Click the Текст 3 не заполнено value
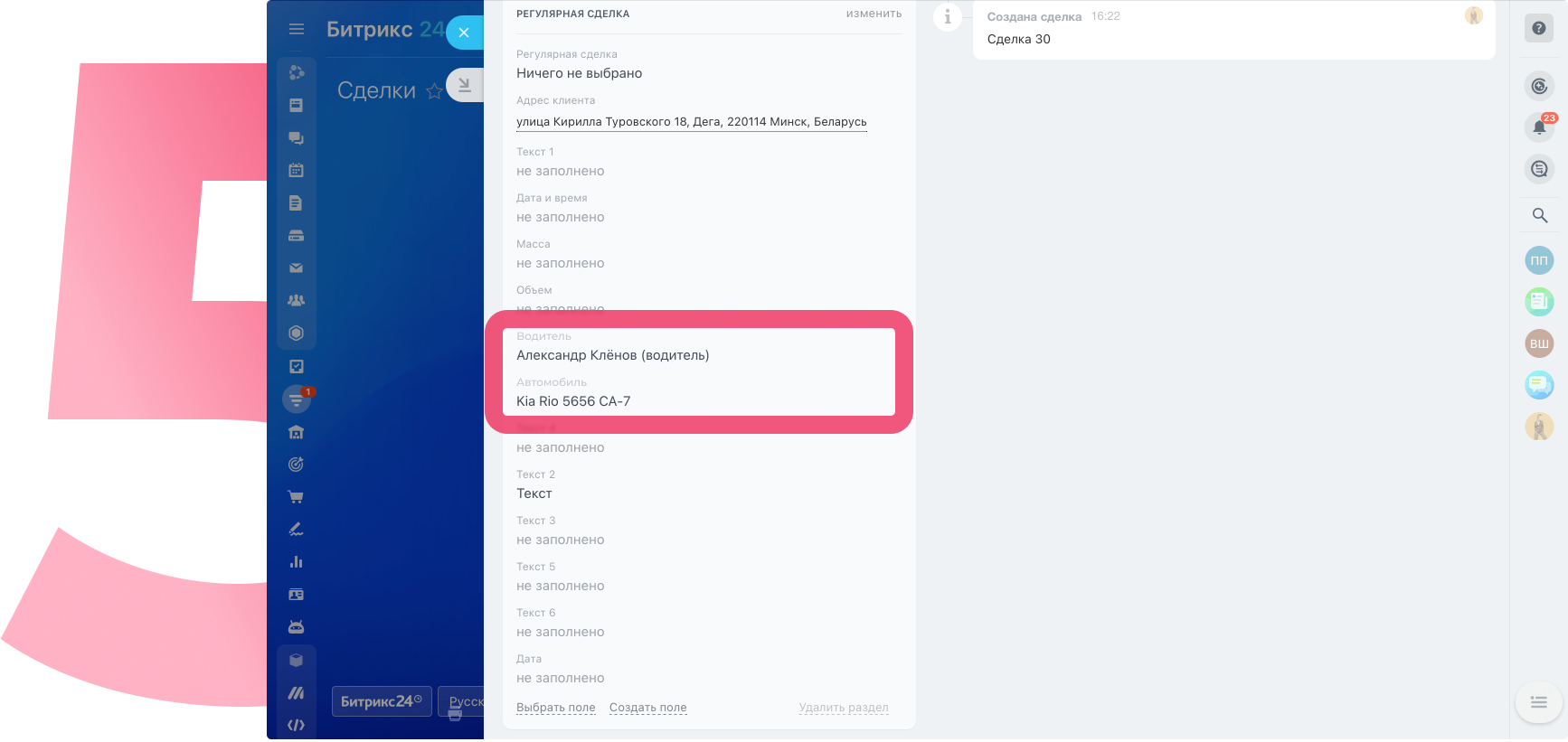The width and height of the screenshot is (1568, 742). [561, 540]
